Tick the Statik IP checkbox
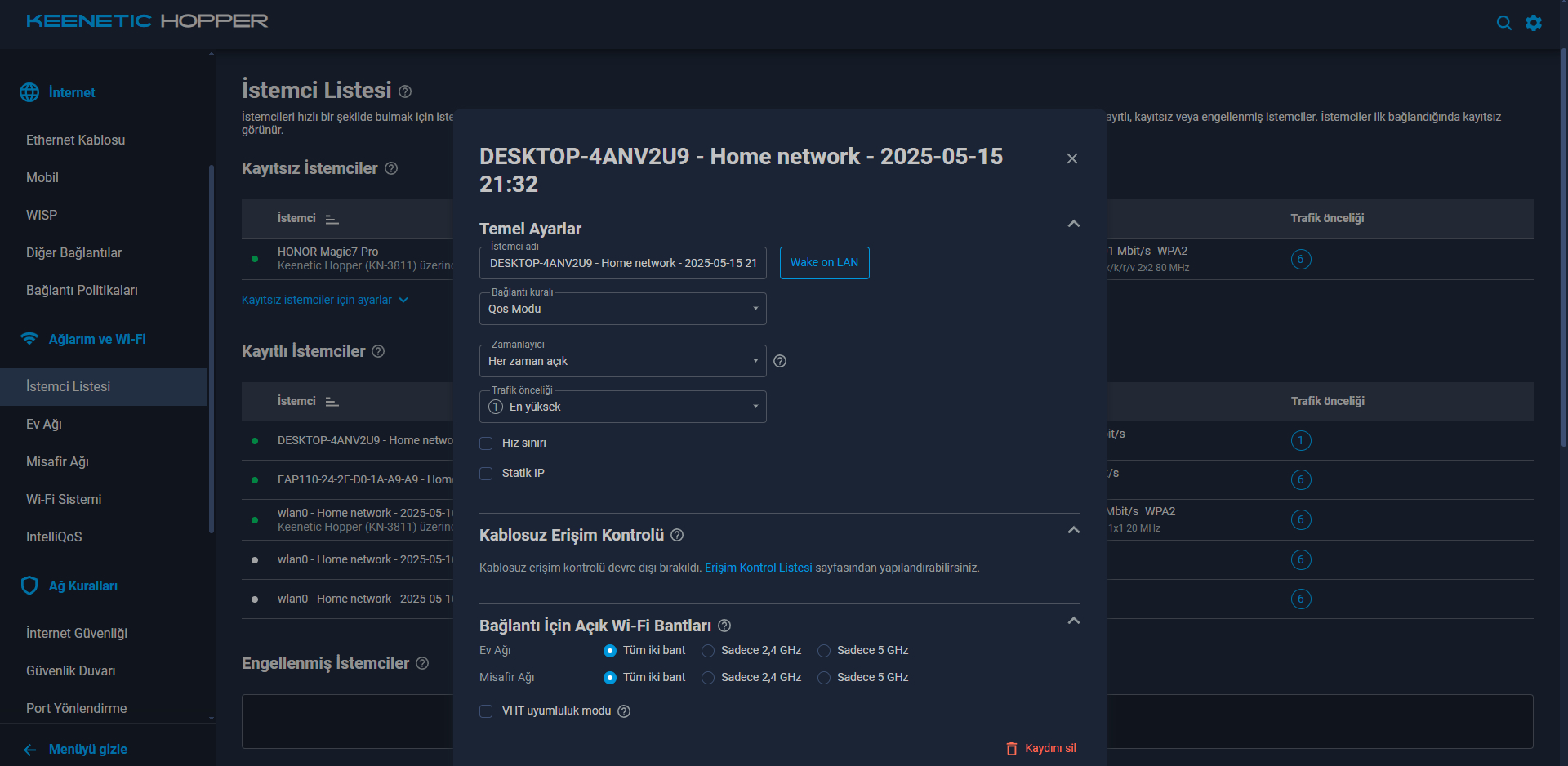This screenshot has width=1568, height=766. click(x=486, y=474)
